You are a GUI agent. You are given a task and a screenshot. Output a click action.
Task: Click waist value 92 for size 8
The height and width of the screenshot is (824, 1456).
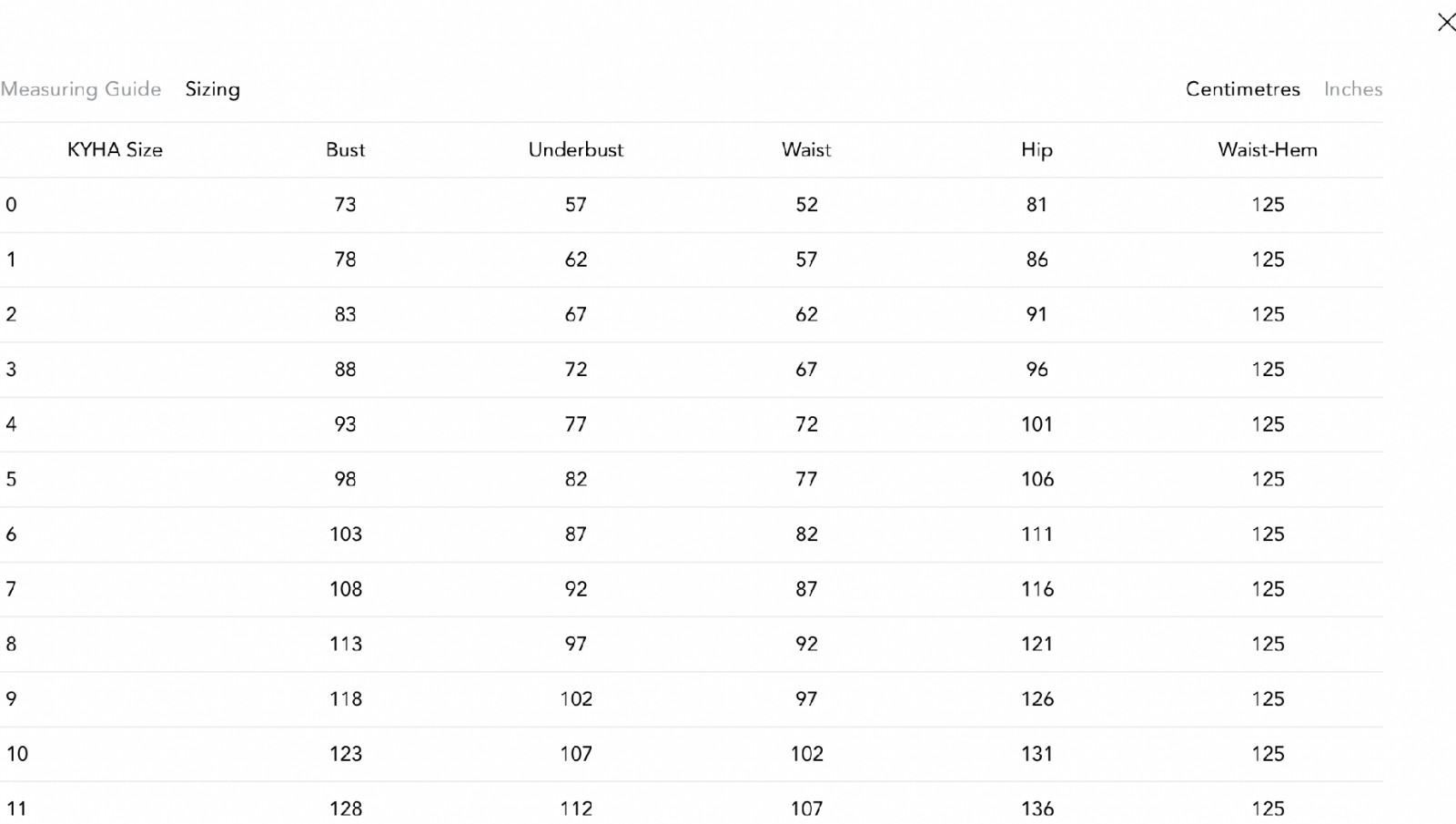(x=806, y=645)
